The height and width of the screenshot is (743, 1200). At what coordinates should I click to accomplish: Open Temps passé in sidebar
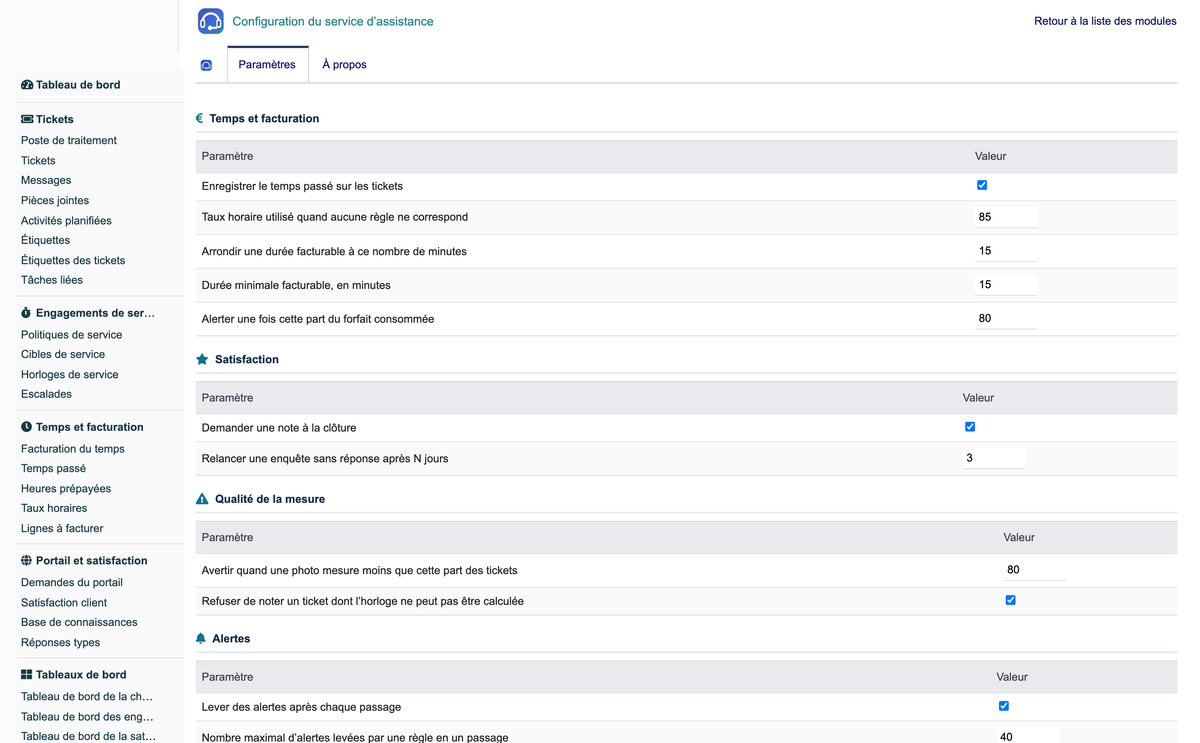(x=54, y=468)
